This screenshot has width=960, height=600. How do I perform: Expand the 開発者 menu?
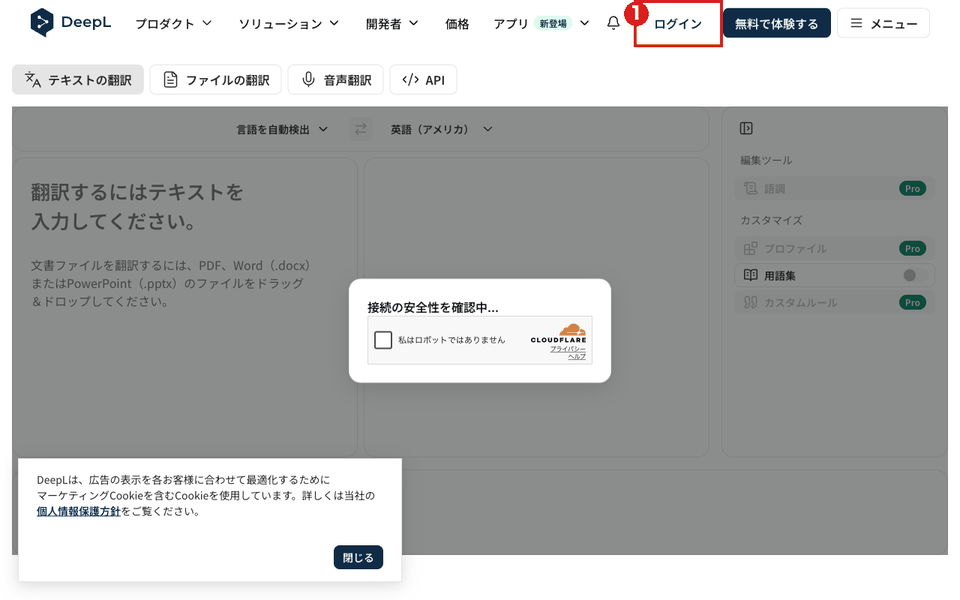pyautogui.click(x=392, y=23)
